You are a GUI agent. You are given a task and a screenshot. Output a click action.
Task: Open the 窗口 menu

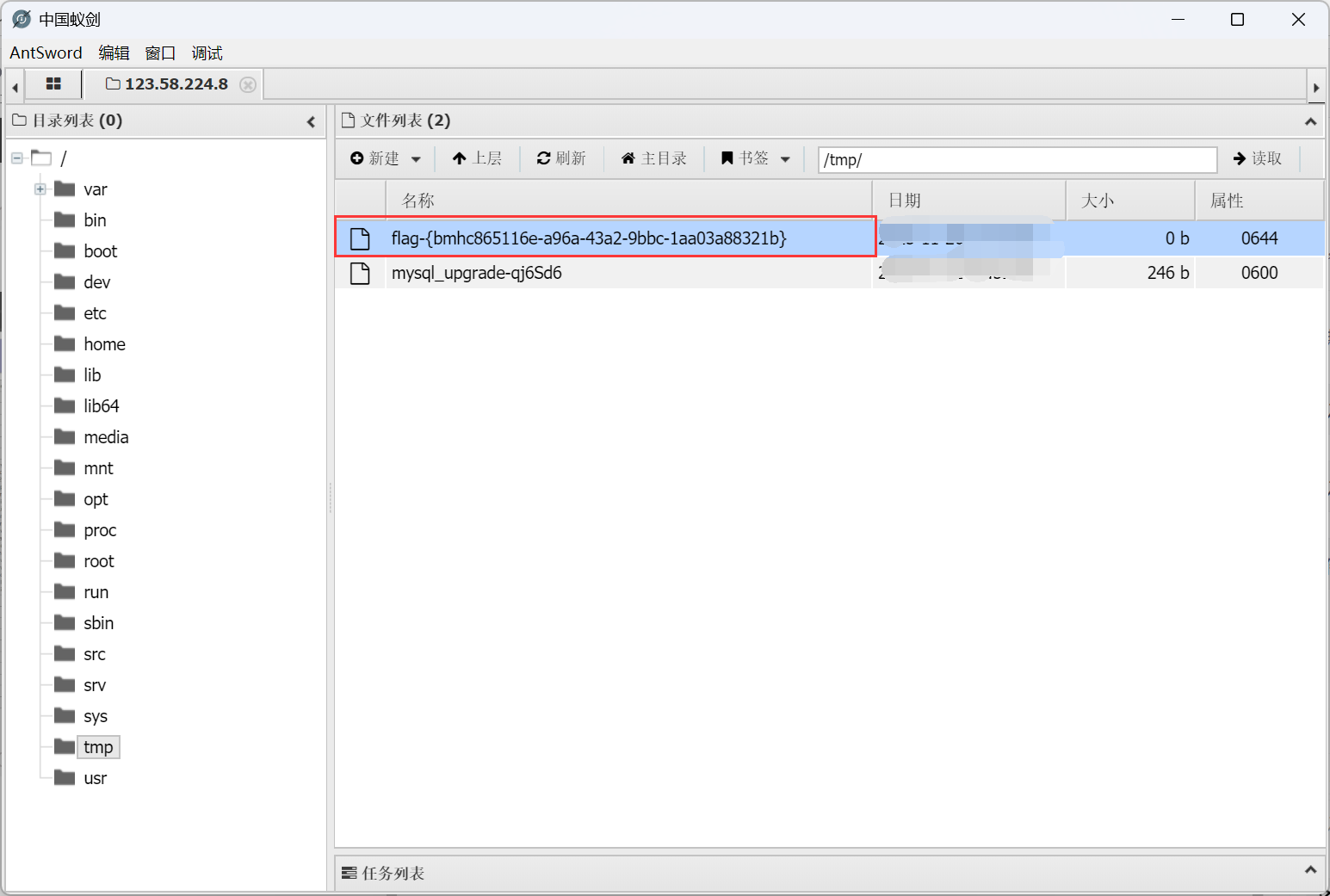(x=160, y=53)
